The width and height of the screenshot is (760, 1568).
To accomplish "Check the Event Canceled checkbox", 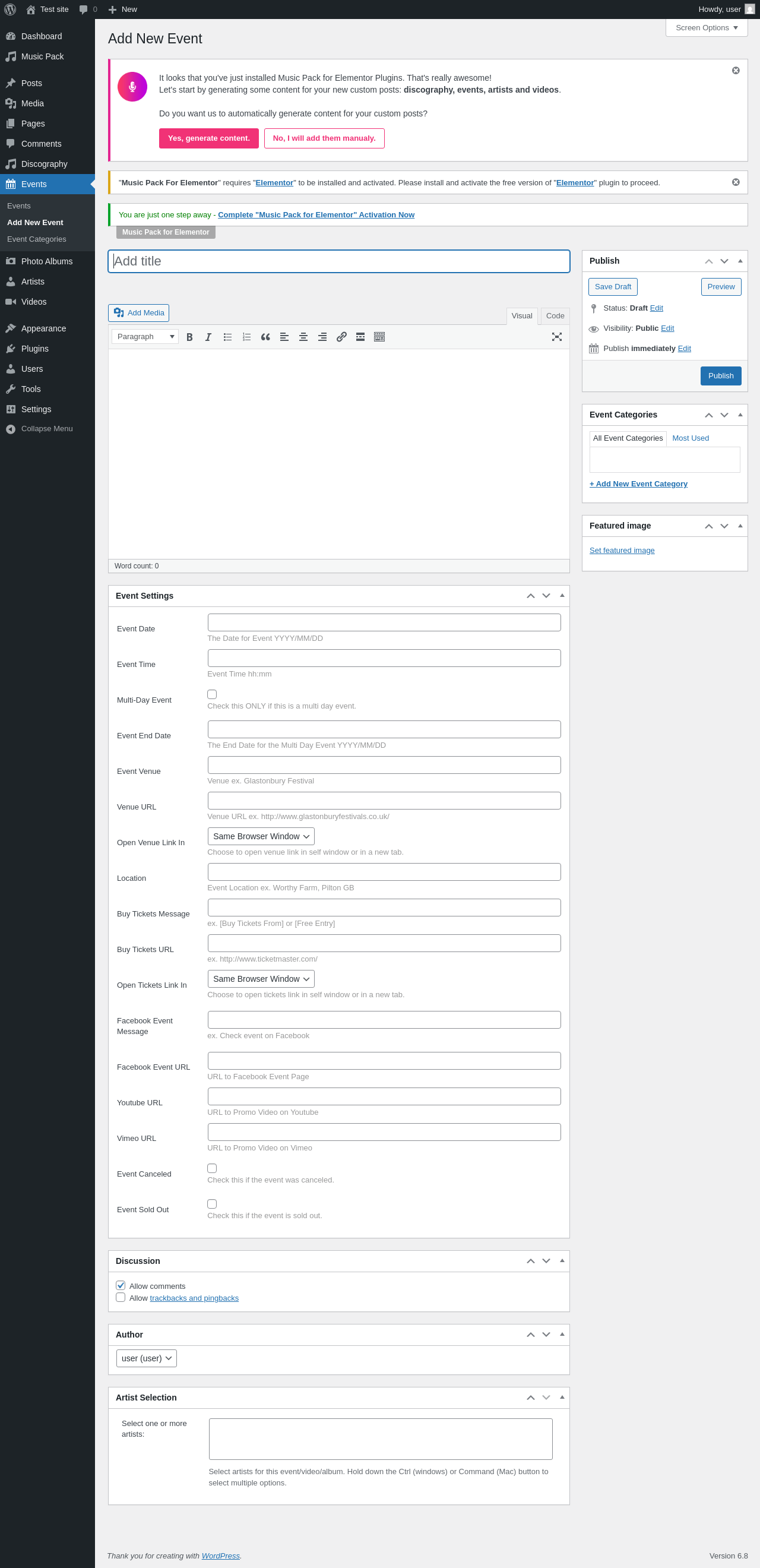I will point(212,1168).
